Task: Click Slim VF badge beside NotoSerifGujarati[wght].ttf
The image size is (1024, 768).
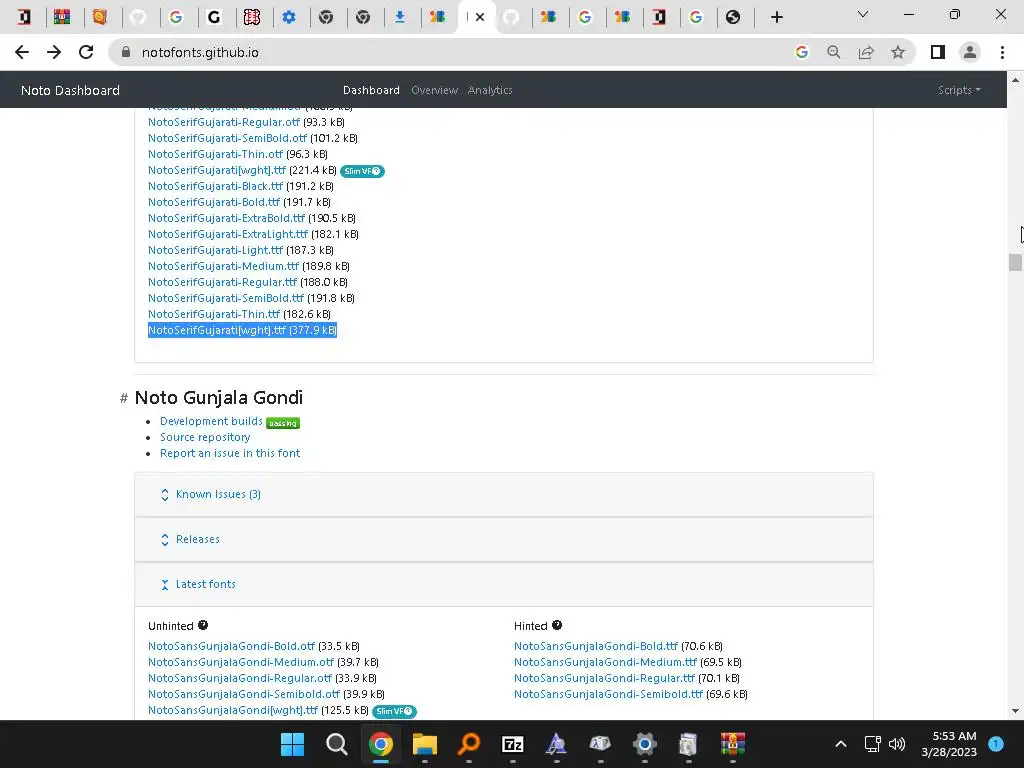Action: point(362,171)
